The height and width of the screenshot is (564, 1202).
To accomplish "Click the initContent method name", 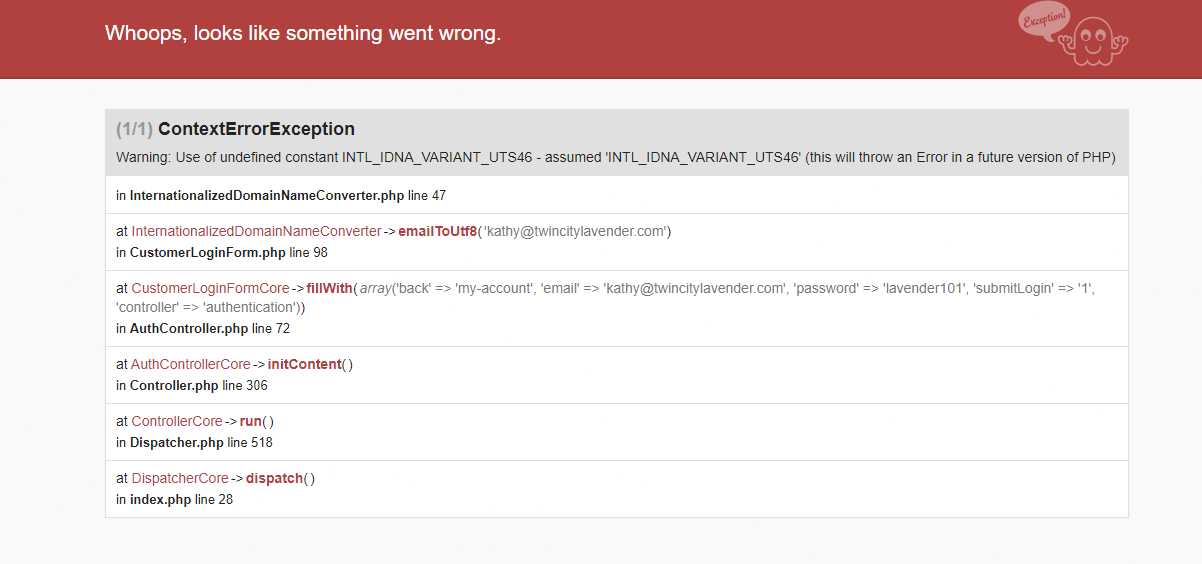I will click(304, 364).
